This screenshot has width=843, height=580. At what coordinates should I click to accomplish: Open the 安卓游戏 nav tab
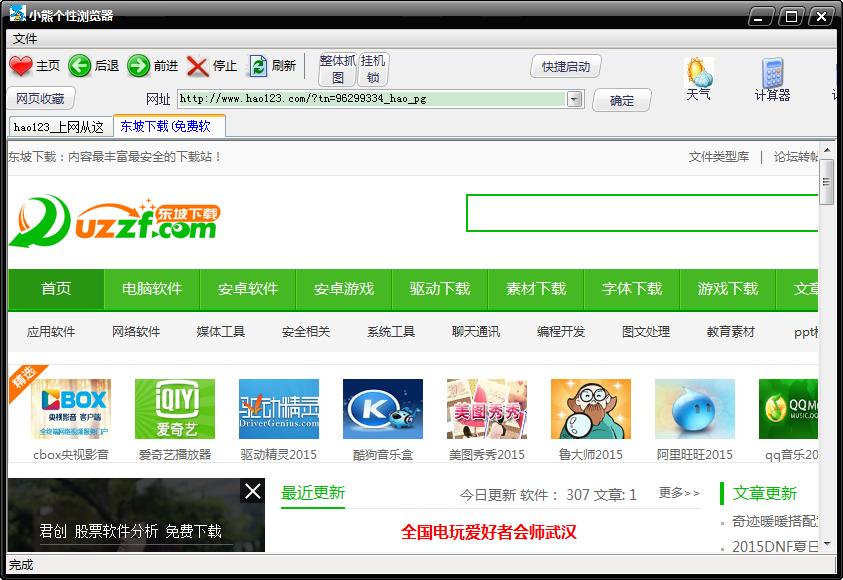point(344,289)
